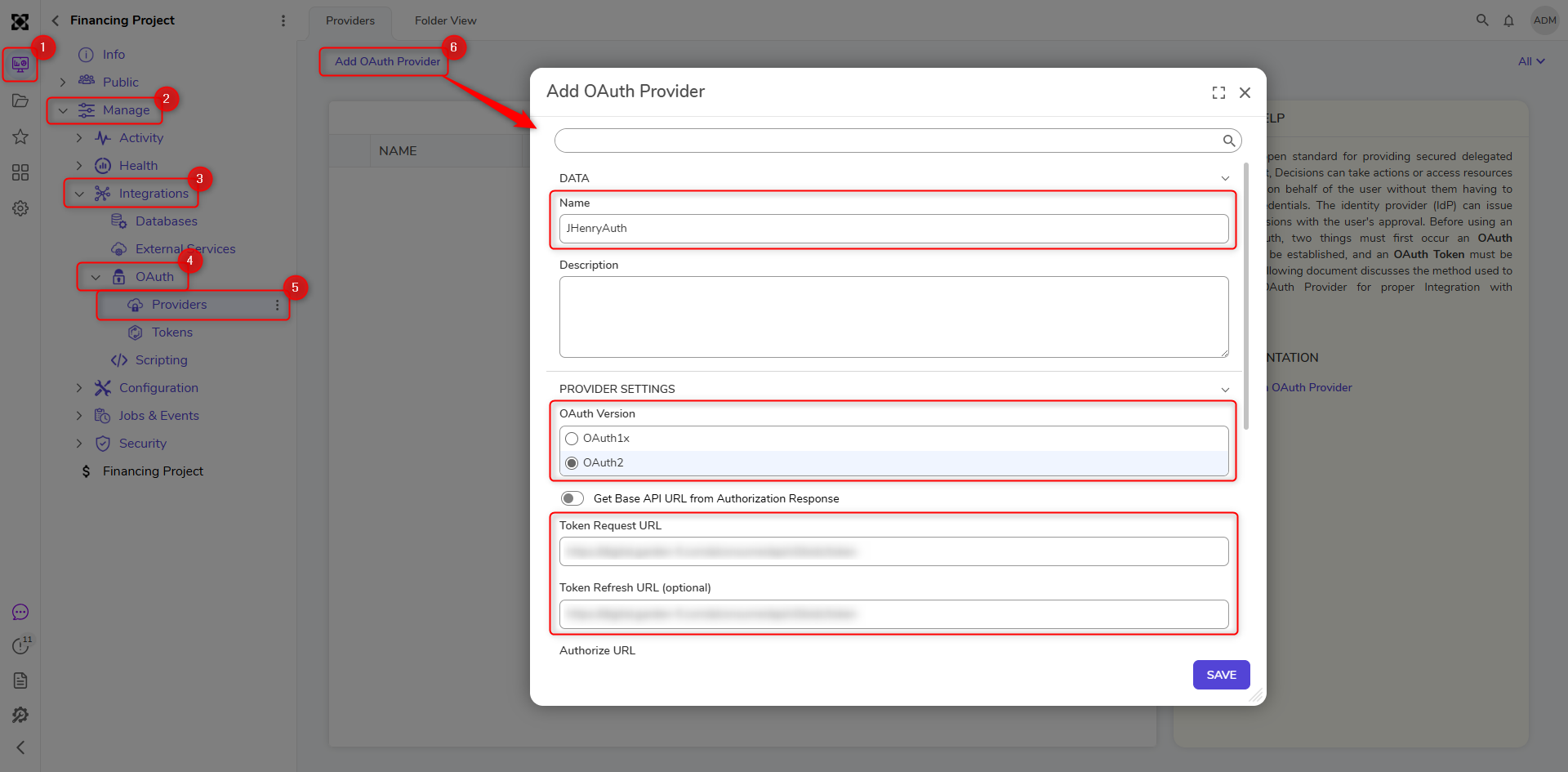Collapse the Integrations tree node

click(x=79, y=194)
